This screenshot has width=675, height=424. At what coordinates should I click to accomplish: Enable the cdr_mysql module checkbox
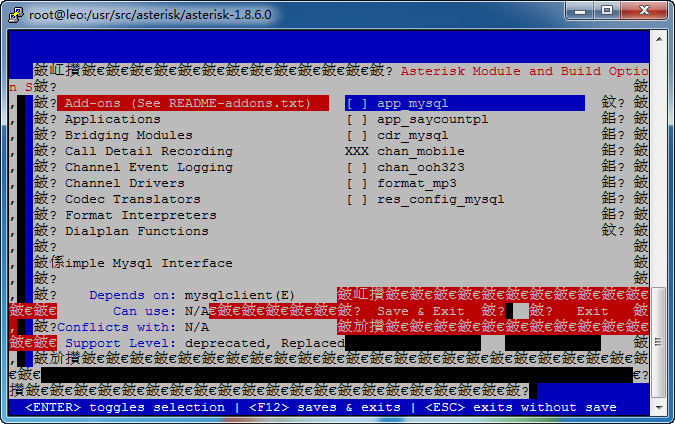point(357,135)
